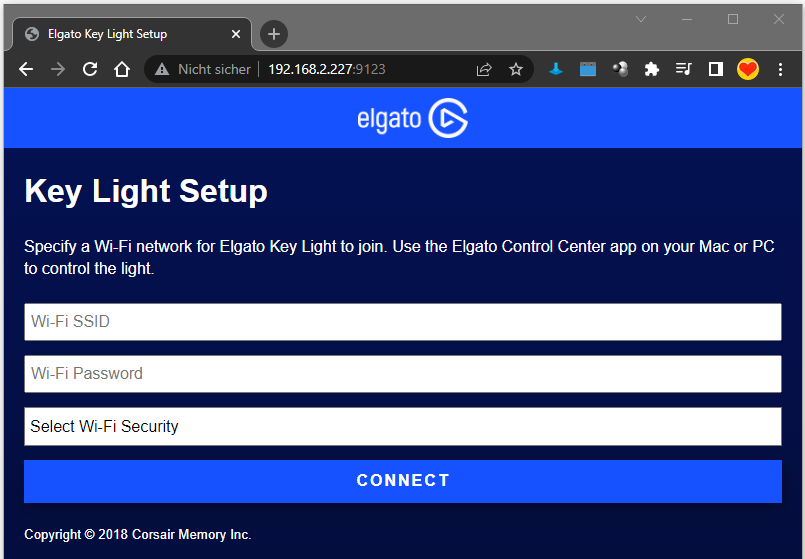Screen dimensions: 805x559
Task: Click the 'Nicht sicher' security warning
Action: coord(203,69)
